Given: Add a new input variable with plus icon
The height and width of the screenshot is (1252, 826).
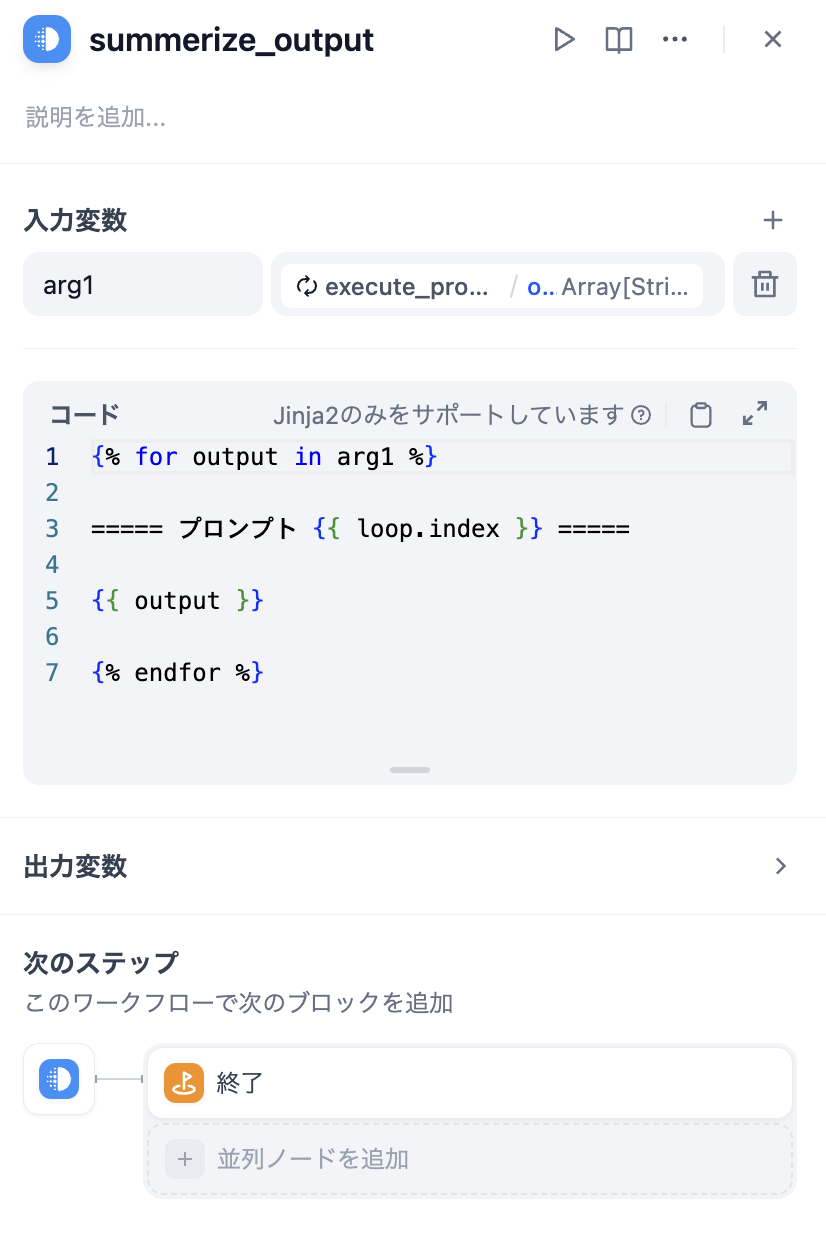Looking at the screenshot, I should tap(773, 221).
